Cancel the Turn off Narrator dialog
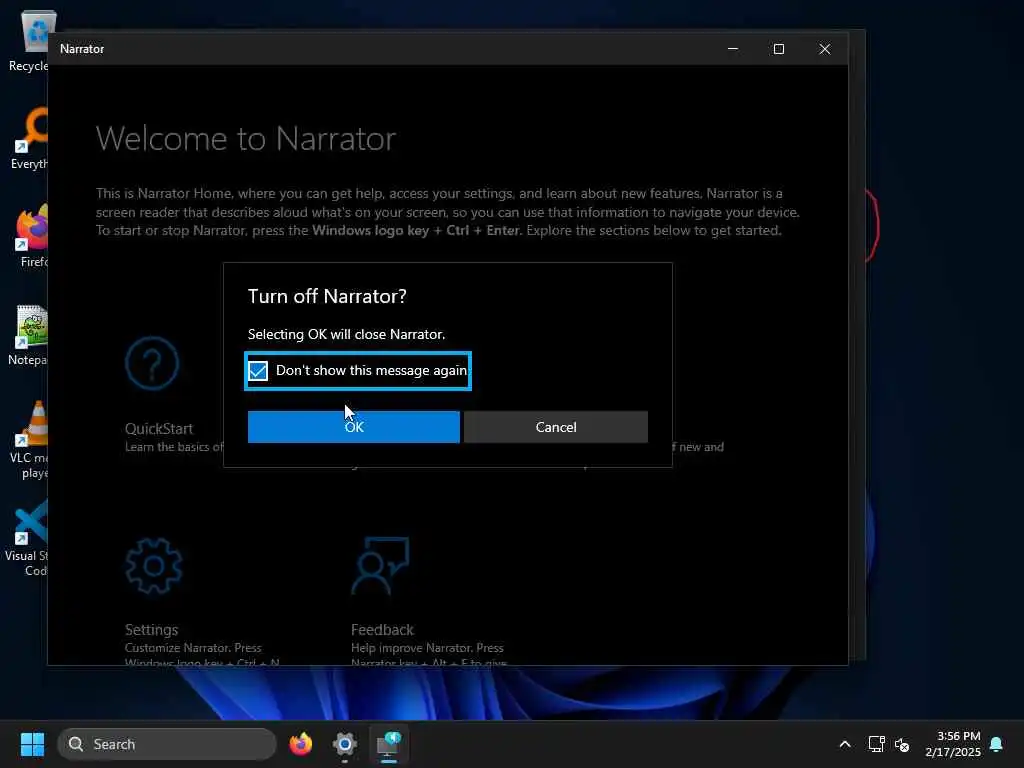Image resolution: width=1024 pixels, height=768 pixels. [x=556, y=426]
